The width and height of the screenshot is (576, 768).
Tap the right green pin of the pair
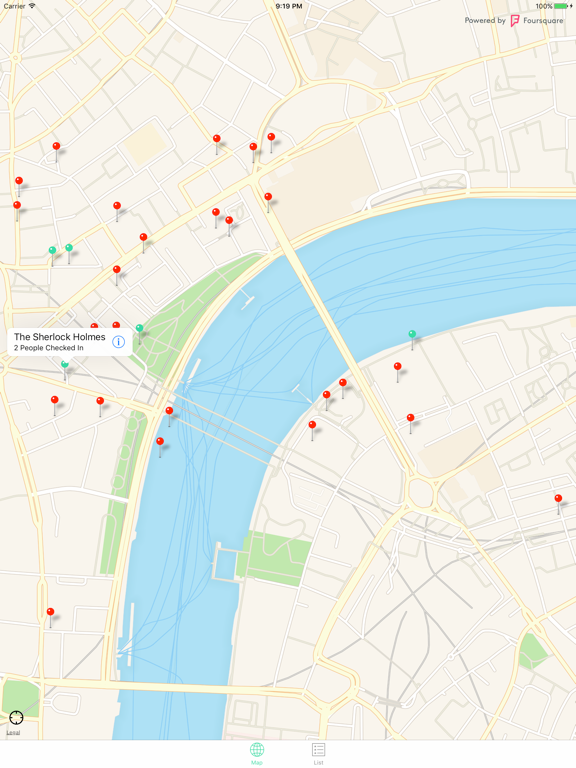coord(69,253)
